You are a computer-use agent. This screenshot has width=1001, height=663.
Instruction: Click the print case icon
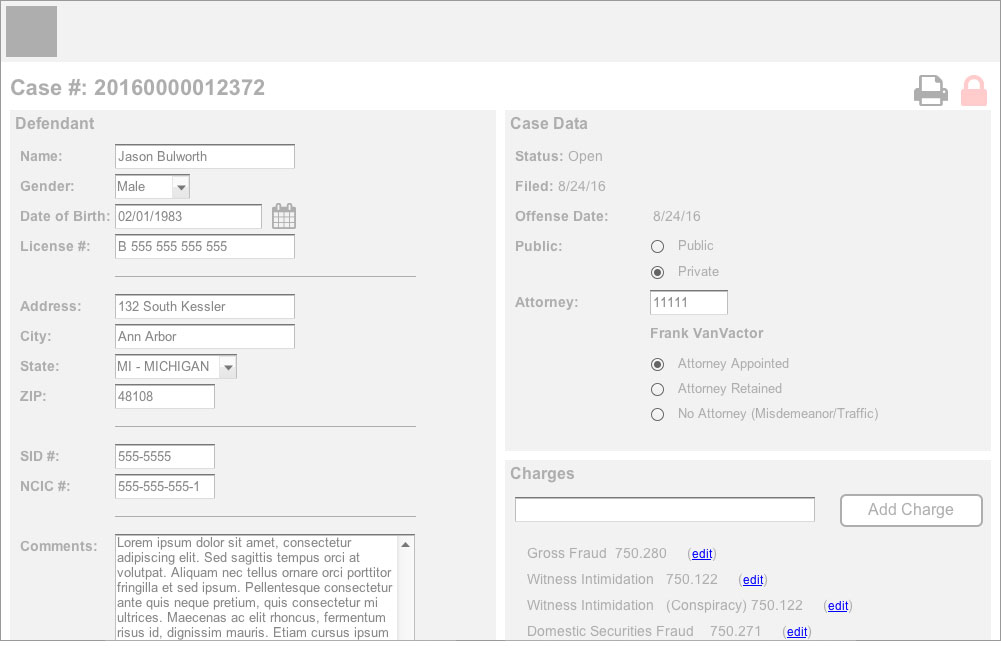click(930, 91)
